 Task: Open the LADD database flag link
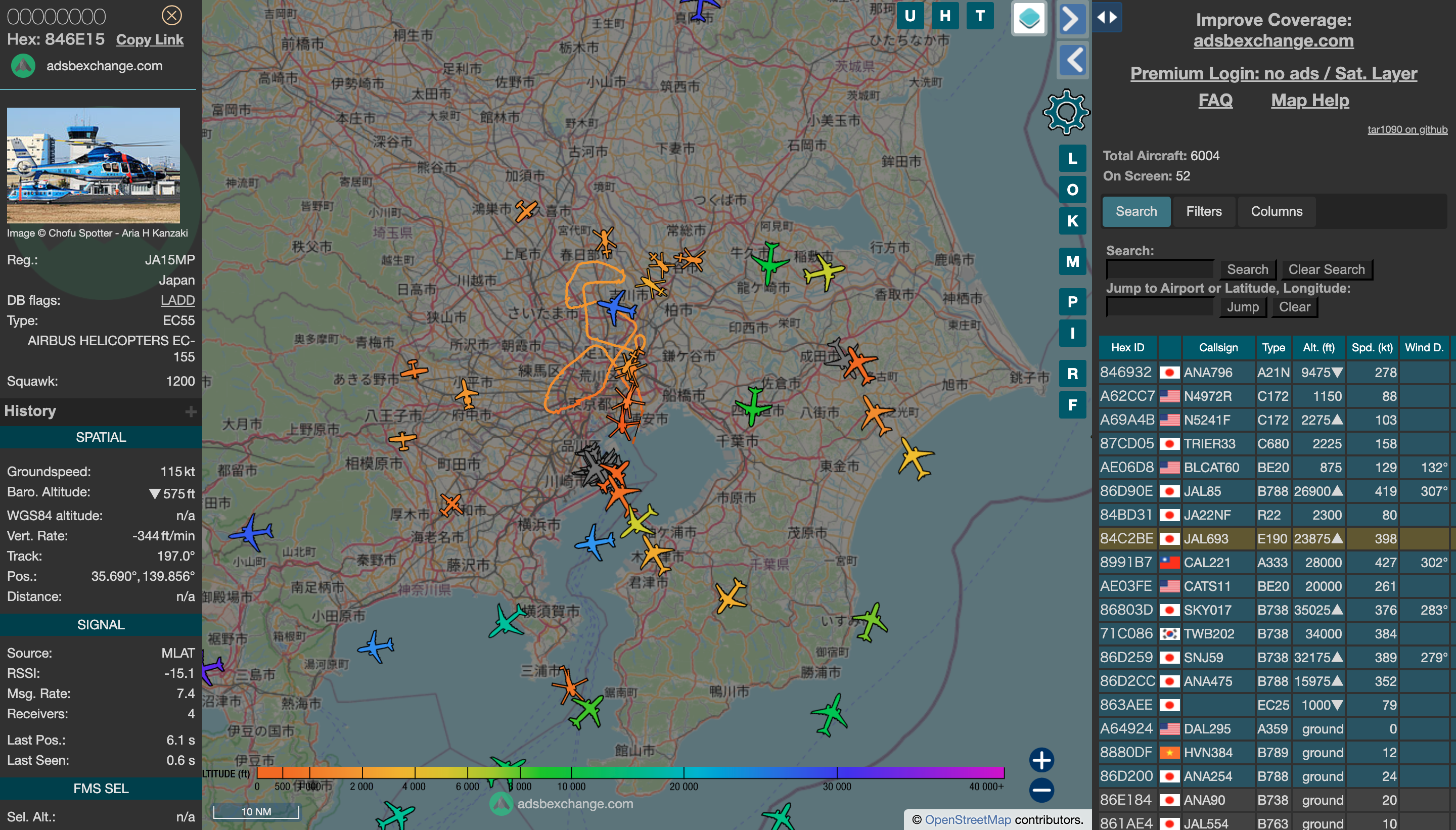pos(177,300)
